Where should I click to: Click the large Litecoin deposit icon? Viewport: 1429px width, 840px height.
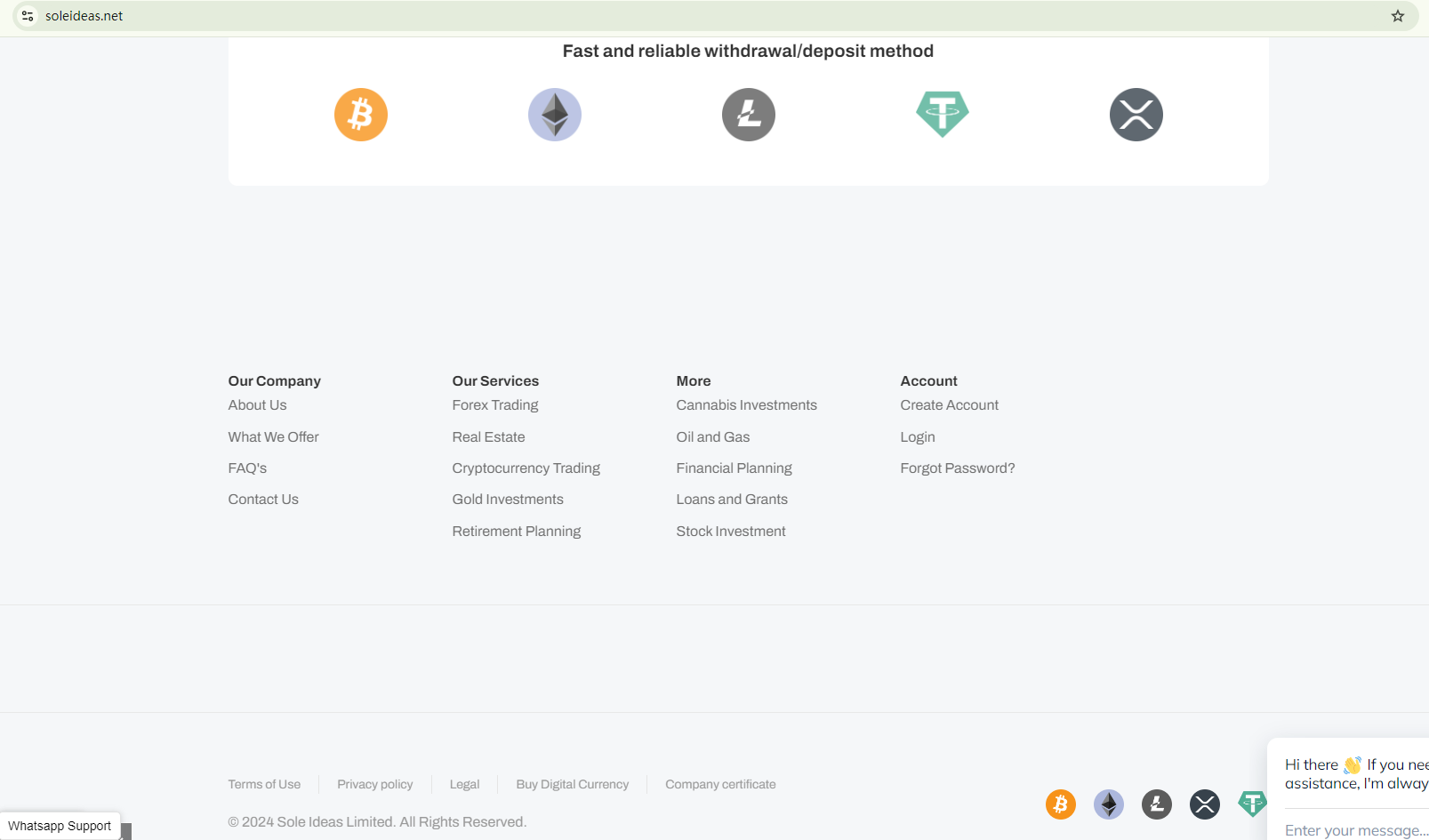(749, 115)
